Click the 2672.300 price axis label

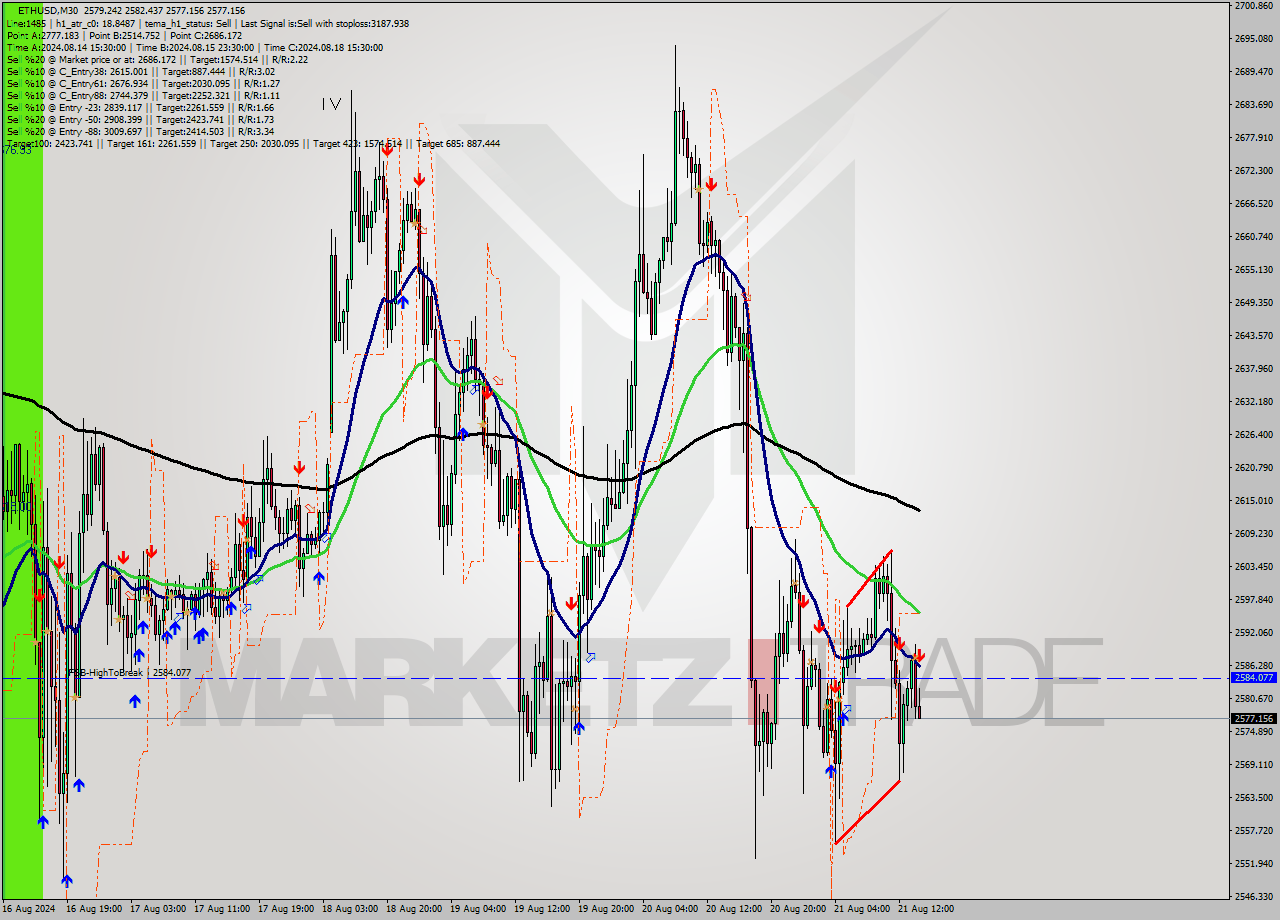pyautogui.click(x=1254, y=171)
